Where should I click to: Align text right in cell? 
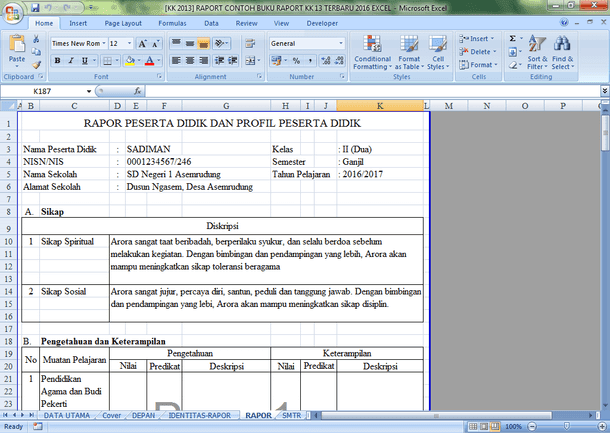(x=203, y=60)
